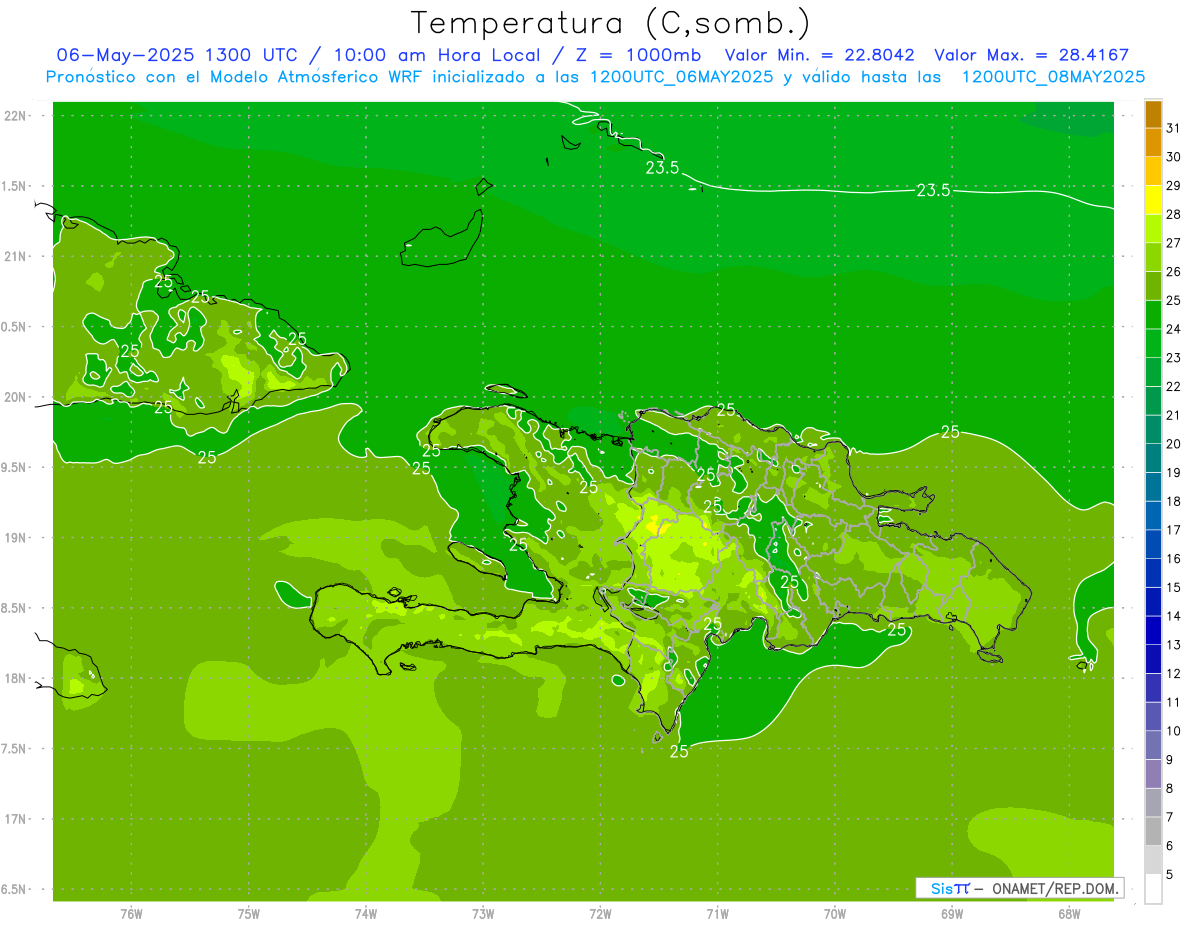Click the '69W' longitude axis label
The image size is (1200, 927).
(952, 914)
